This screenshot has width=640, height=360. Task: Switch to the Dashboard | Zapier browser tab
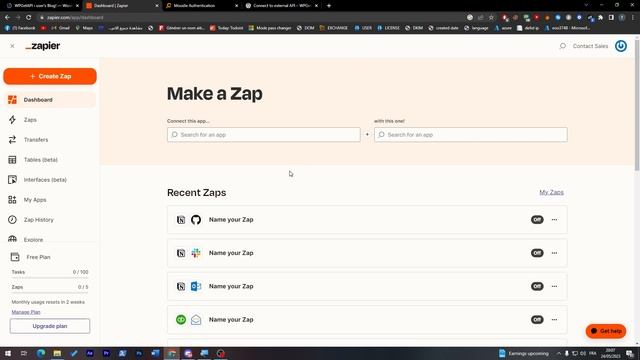pyautogui.click(x=122, y=6)
